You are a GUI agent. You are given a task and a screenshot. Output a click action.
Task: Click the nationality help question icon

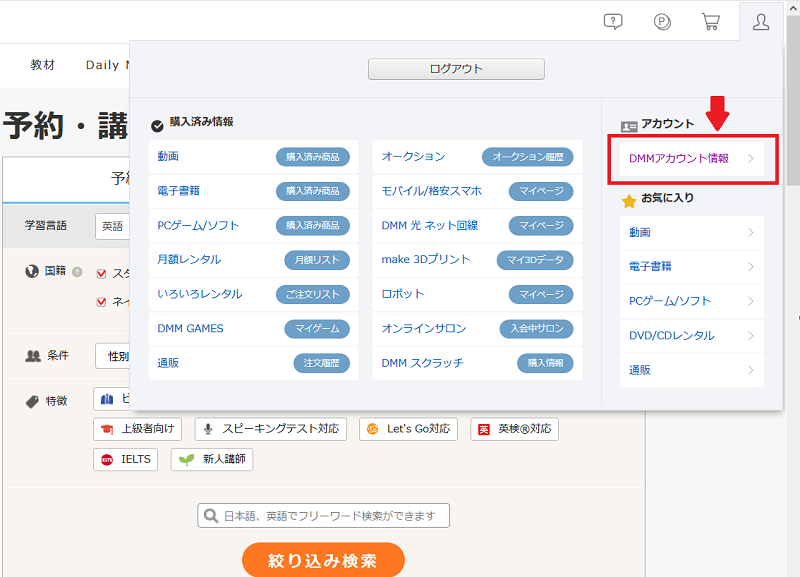pos(77,271)
